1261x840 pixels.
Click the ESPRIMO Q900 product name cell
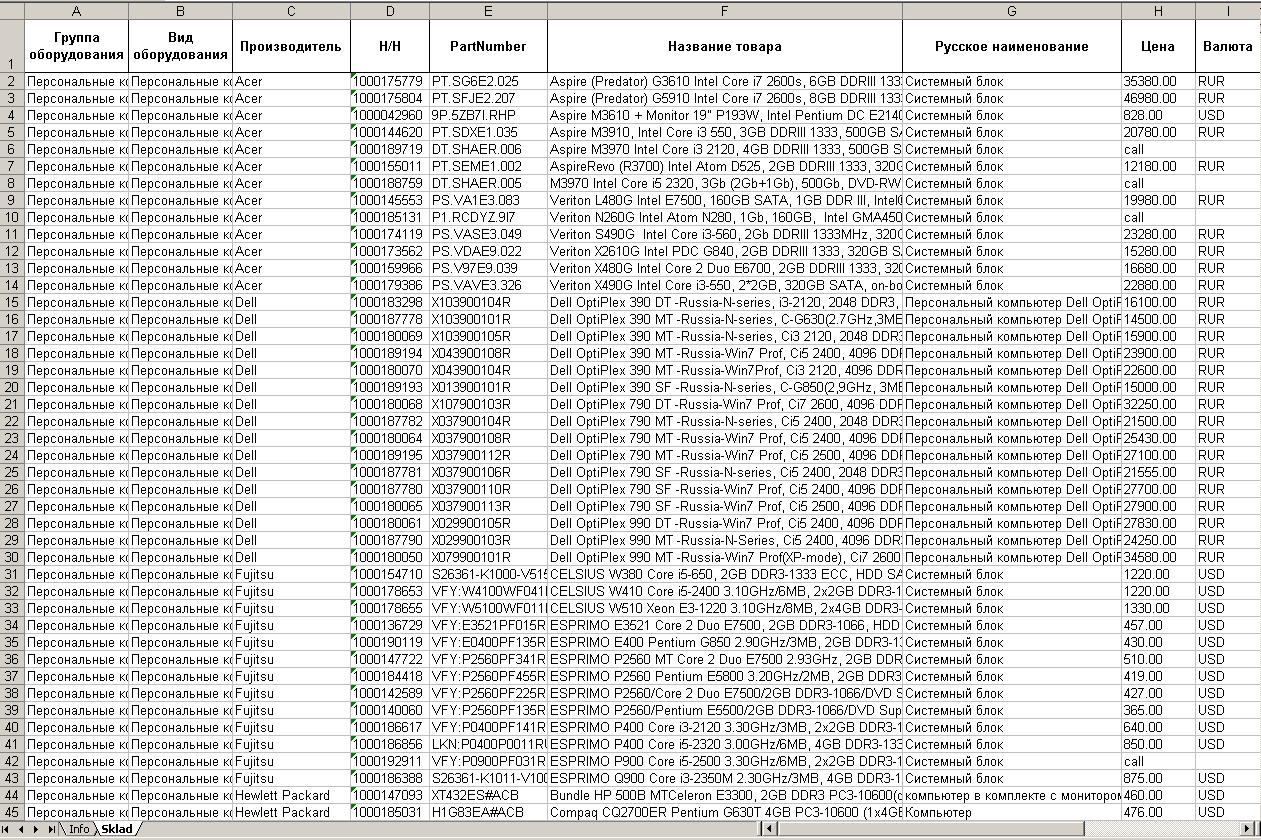click(725, 778)
